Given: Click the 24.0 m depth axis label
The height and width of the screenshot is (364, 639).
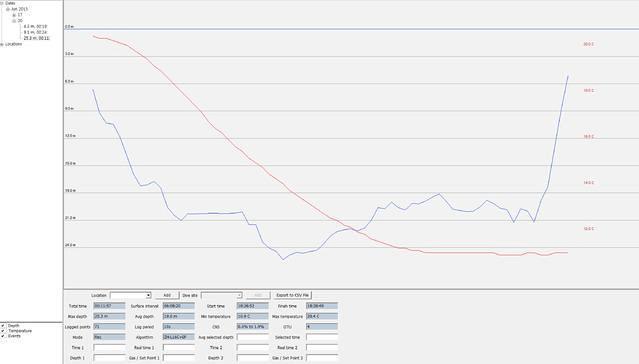Looking at the screenshot, I should (70, 245).
